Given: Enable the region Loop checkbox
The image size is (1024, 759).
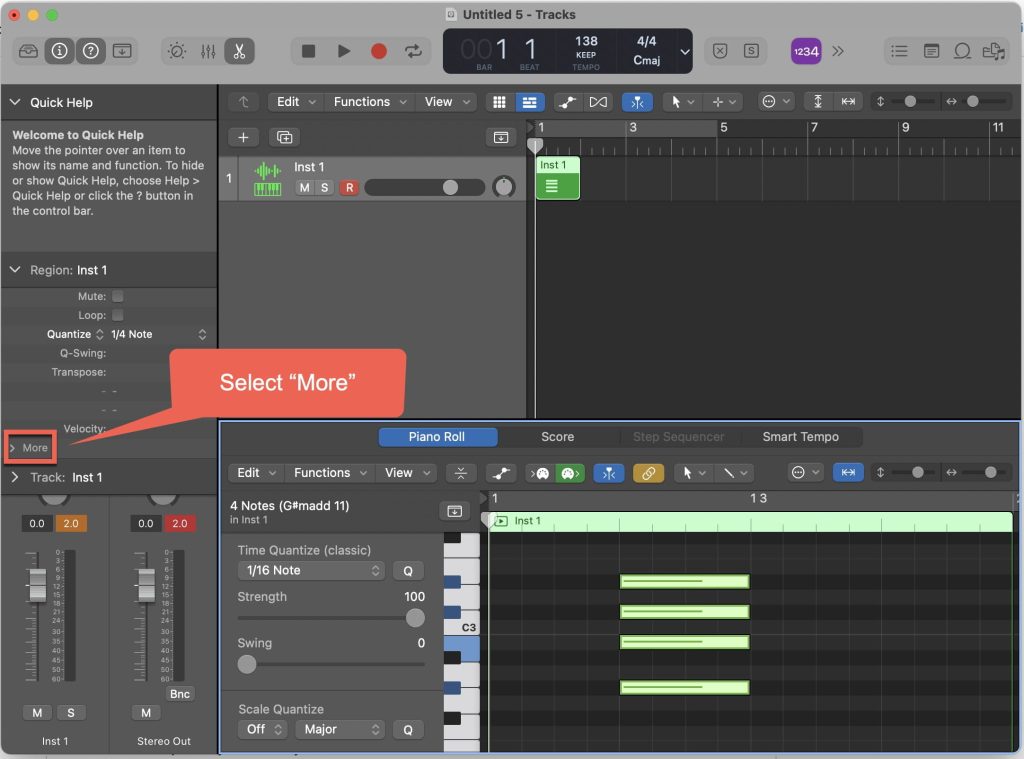Looking at the screenshot, I should tap(117, 315).
